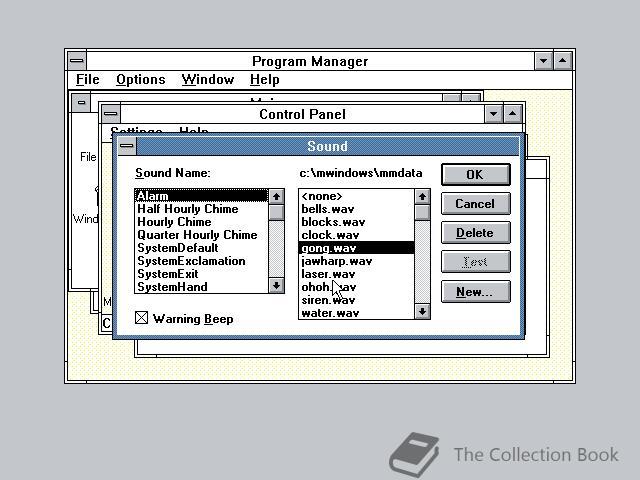The image size is (640, 480).
Task: Select gong.wav file
Action: tap(357, 248)
